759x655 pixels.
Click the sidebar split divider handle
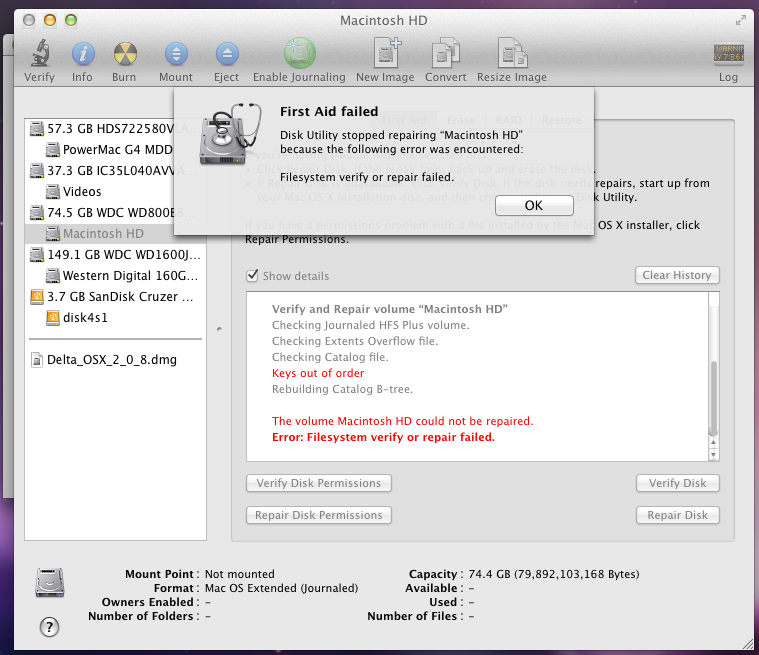click(x=219, y=329)
